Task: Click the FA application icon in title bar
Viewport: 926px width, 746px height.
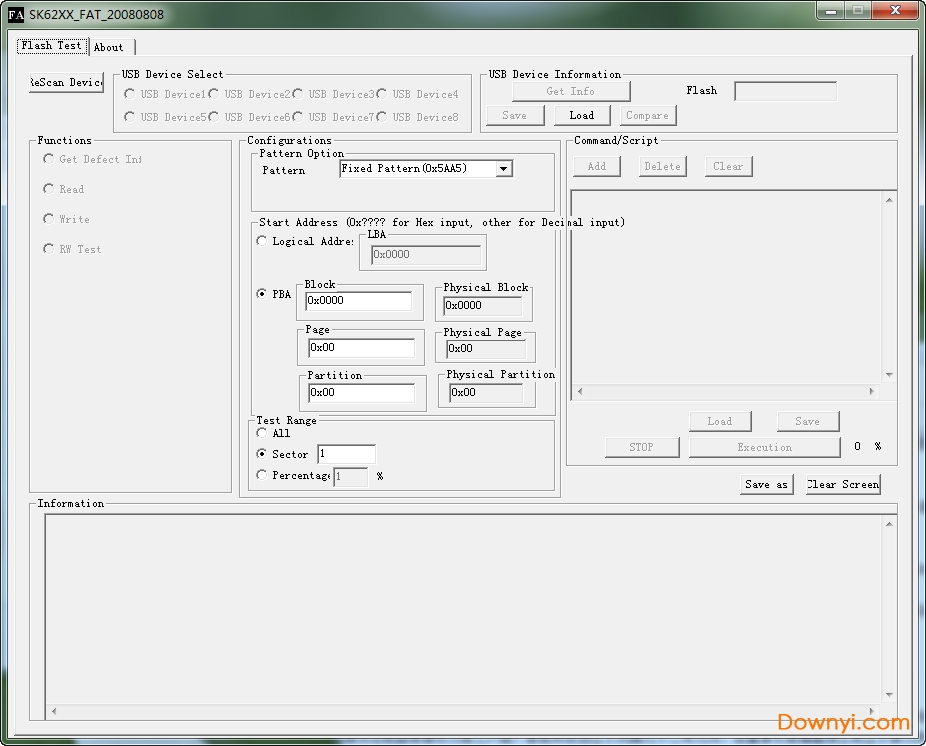Action: 15,14
